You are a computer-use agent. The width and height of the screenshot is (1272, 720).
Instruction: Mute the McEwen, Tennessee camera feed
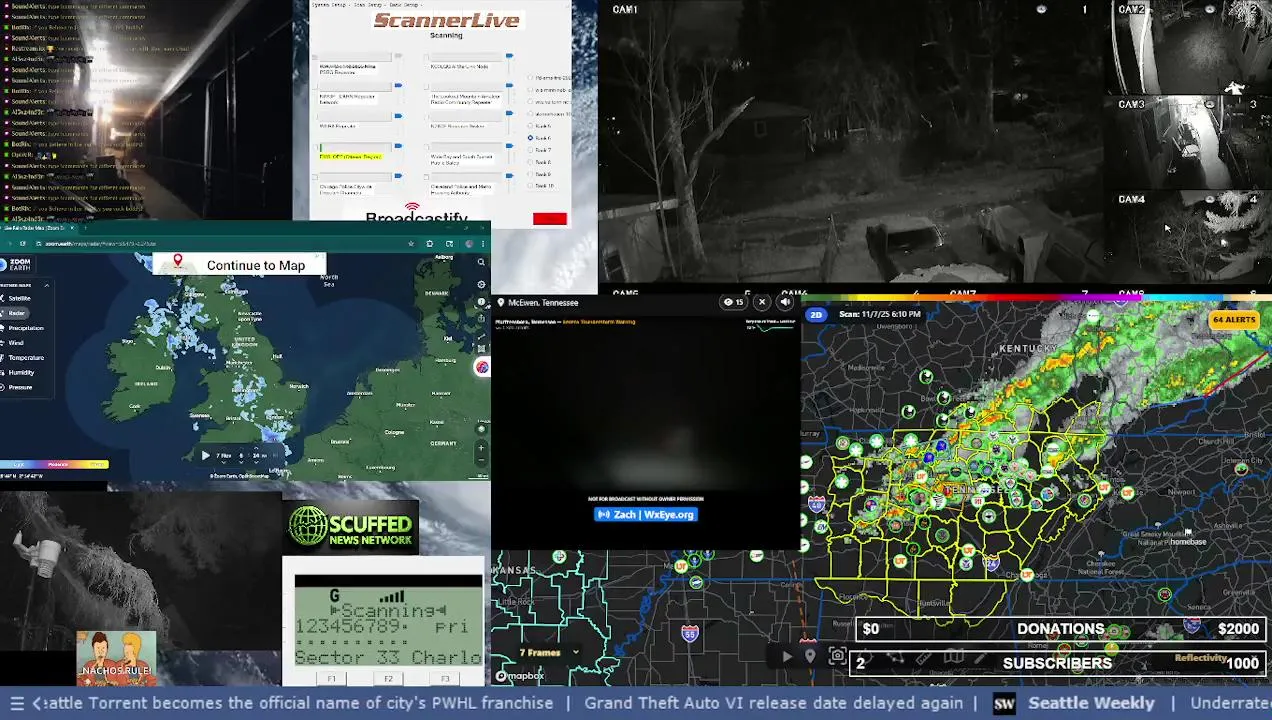coord(785,302)
